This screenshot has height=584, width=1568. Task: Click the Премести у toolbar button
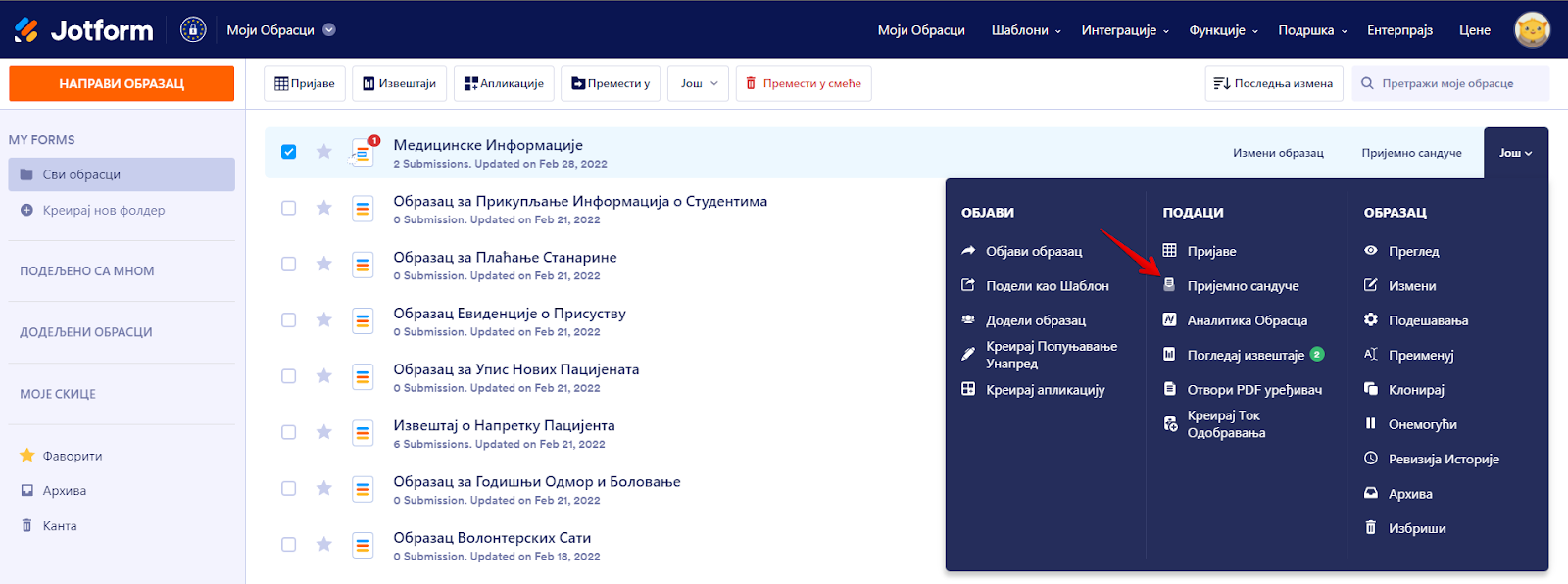612,83
